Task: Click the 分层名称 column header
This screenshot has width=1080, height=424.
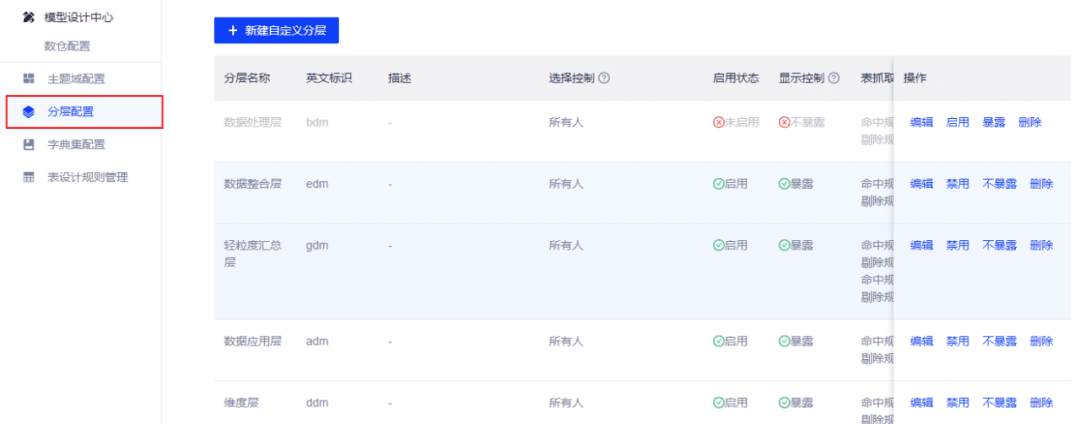Action: coord(247,78)
